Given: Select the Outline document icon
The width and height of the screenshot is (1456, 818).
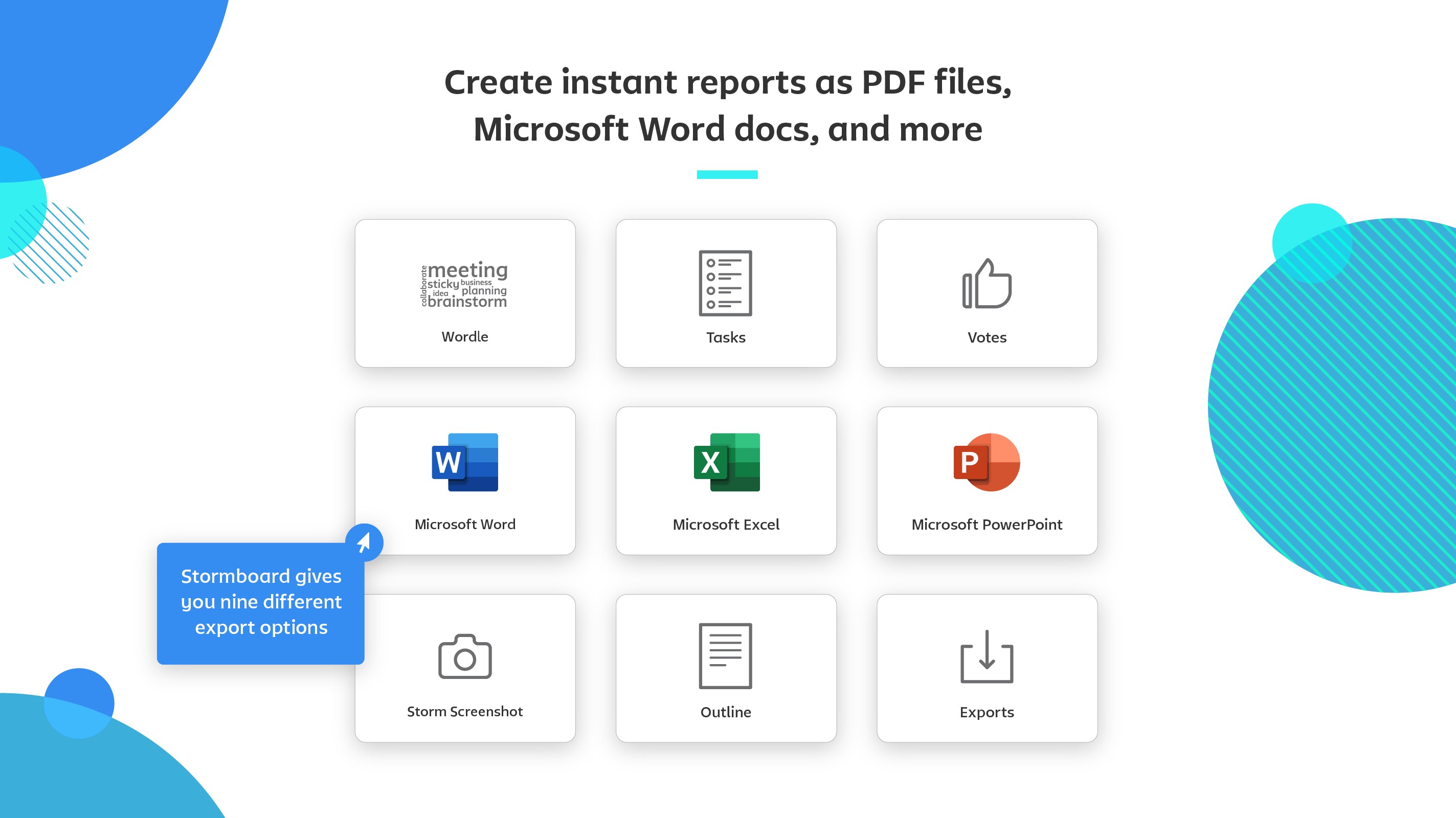Looking at the screenshot, I should coord(725,656).
